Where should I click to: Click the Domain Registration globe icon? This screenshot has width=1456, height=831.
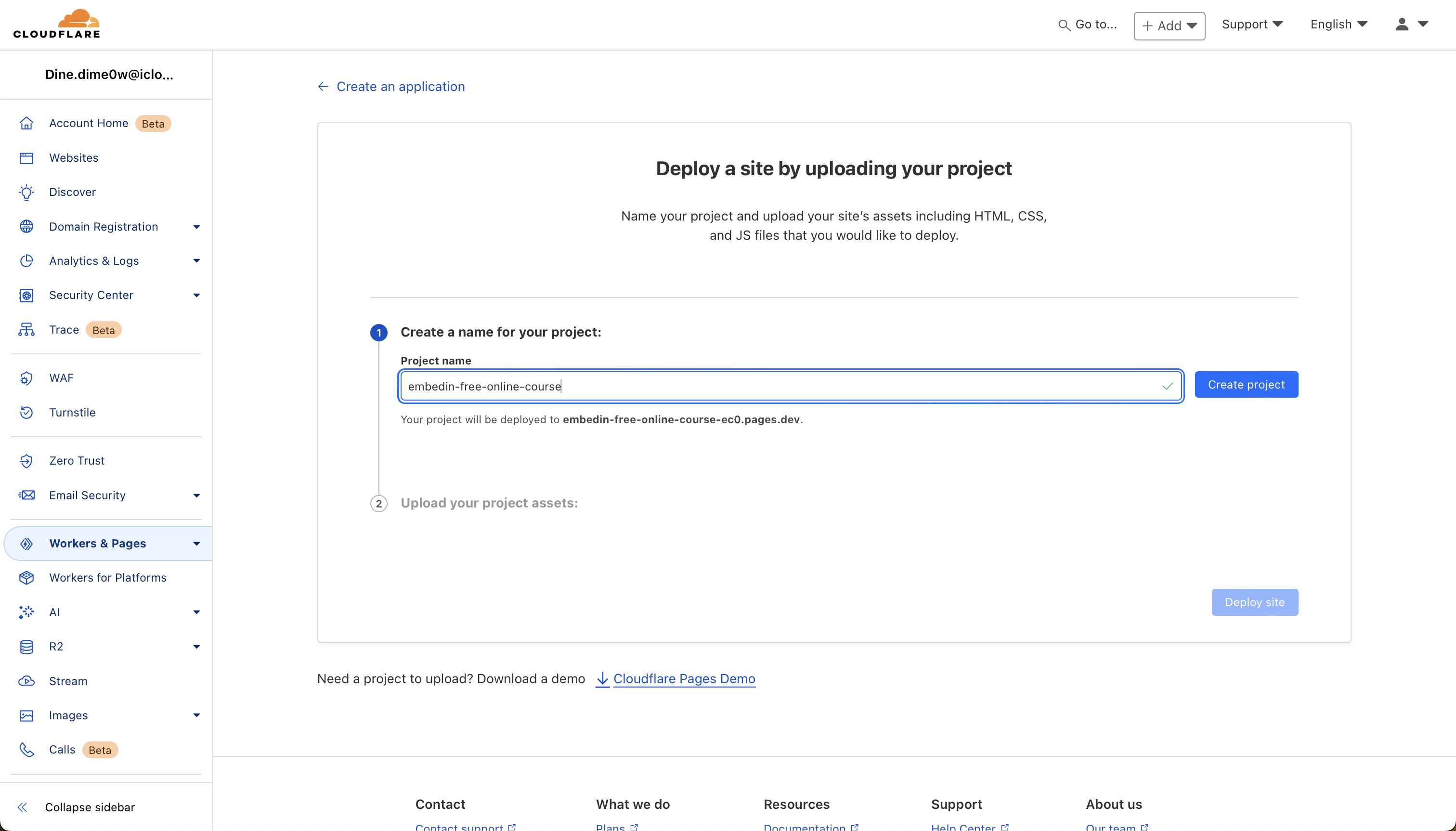click(26, 227)
